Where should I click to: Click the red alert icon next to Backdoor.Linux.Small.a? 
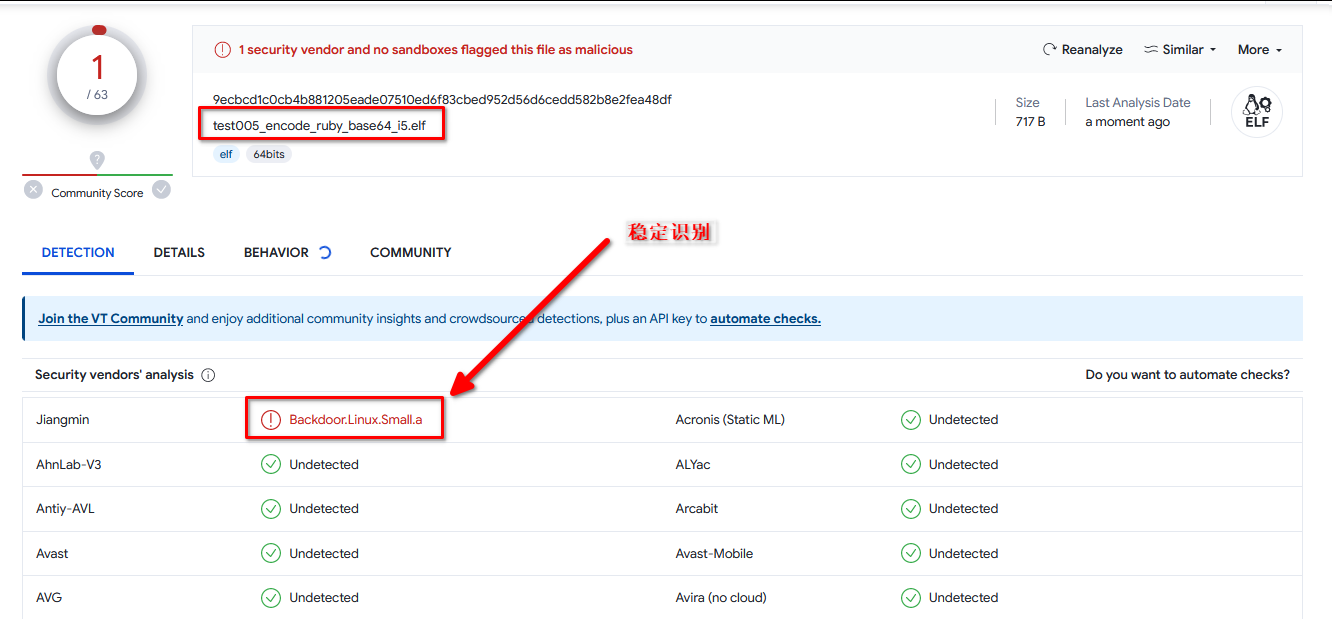[x=270, y=420]
